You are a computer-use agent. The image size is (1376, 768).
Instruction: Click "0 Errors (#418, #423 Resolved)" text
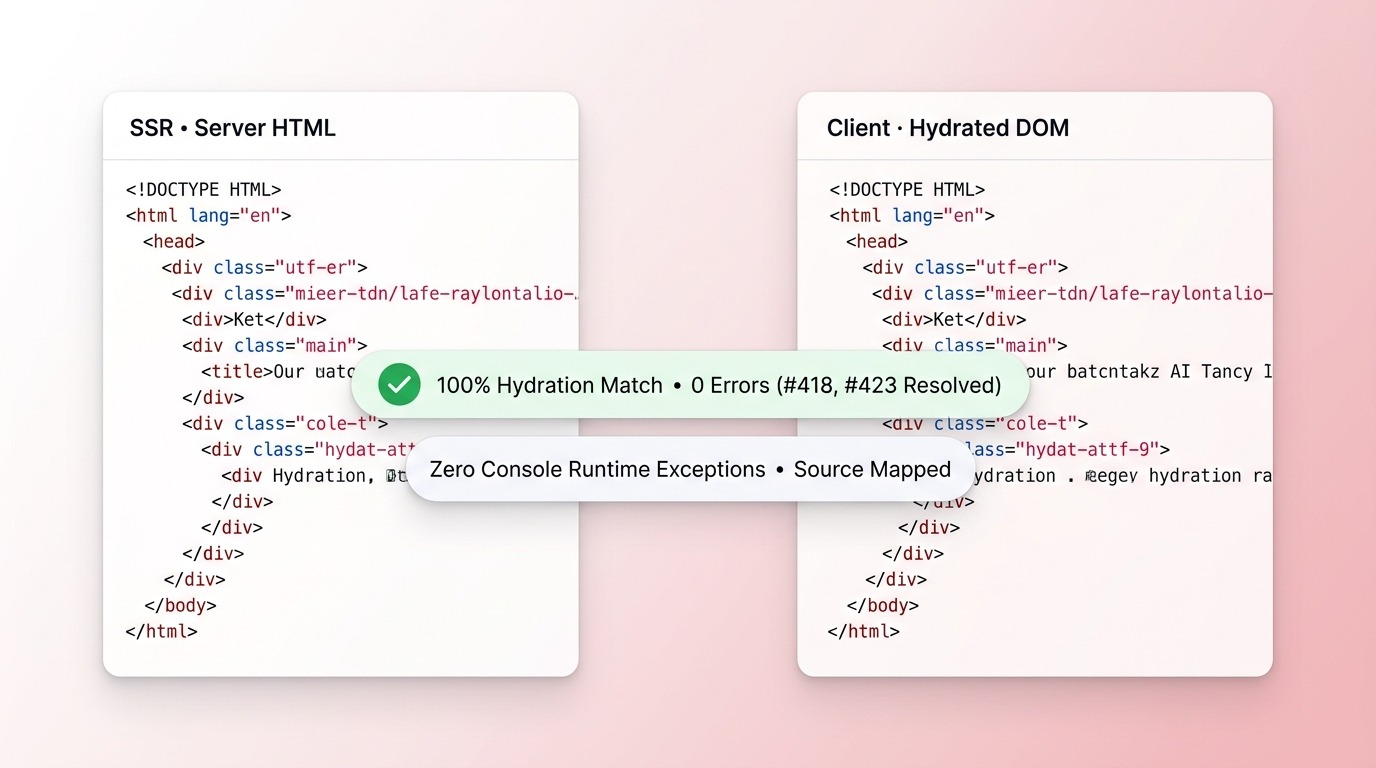846,385
